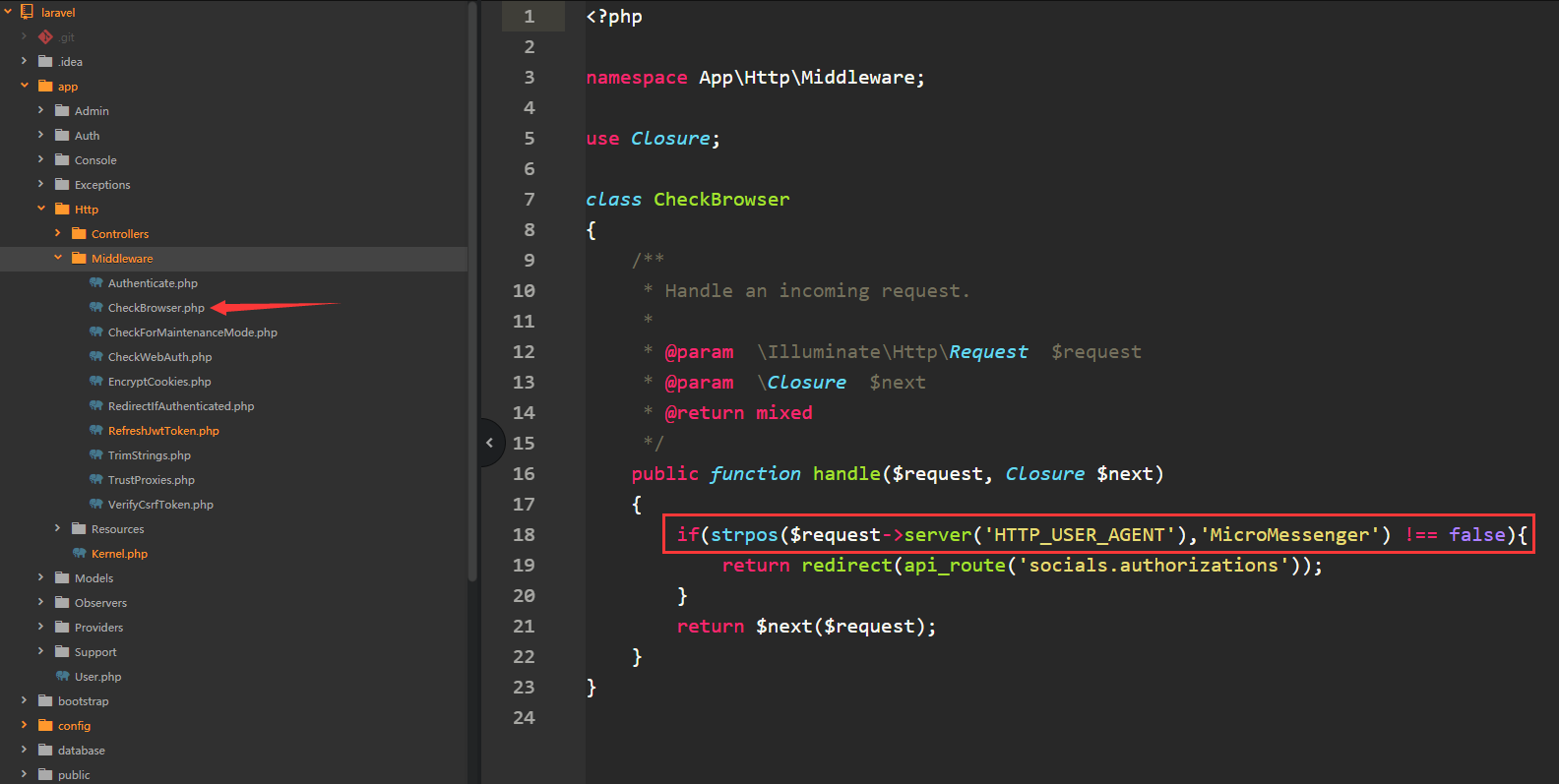The height and width of the screenshot is (784, 1559).
Task: Click 'socials.authorizations' string on line 19
Action: (x=1154, y=565)
